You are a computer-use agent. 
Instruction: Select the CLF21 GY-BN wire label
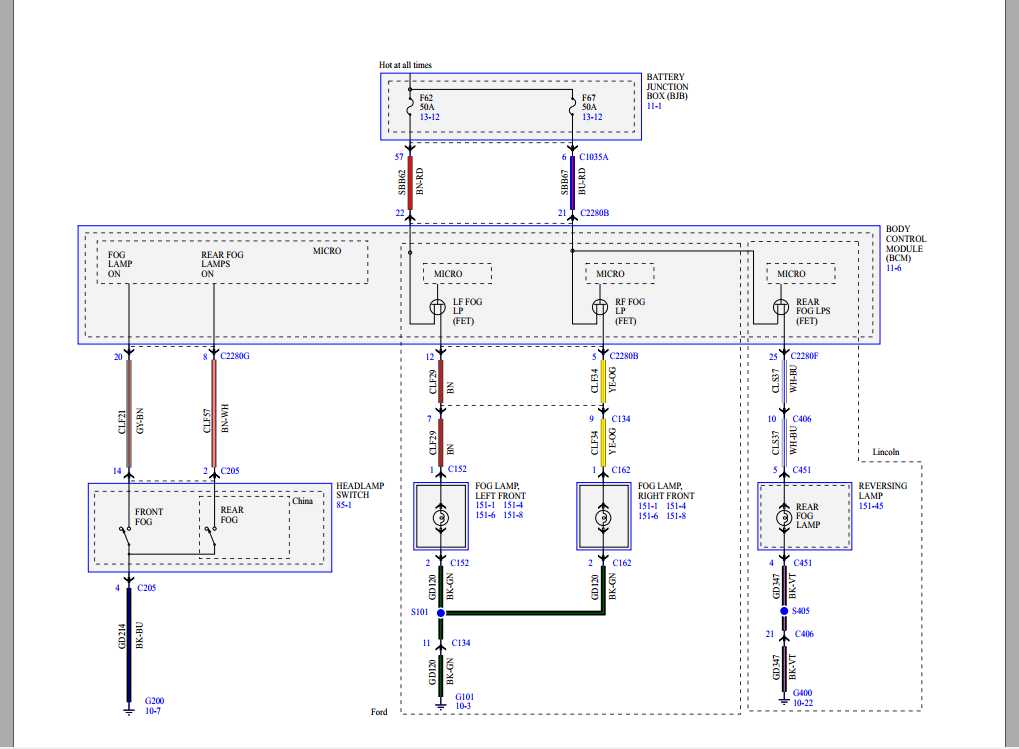click(x=131, y=422)
